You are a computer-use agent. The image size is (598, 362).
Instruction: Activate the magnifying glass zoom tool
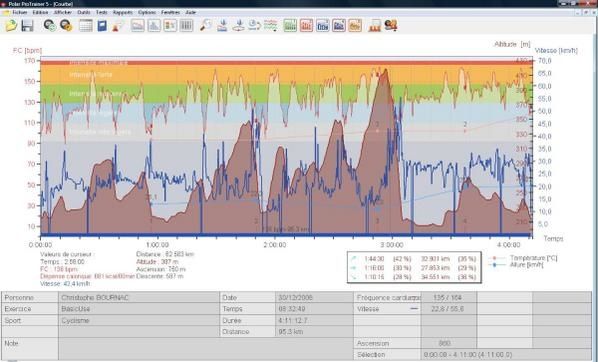point(206,26)
